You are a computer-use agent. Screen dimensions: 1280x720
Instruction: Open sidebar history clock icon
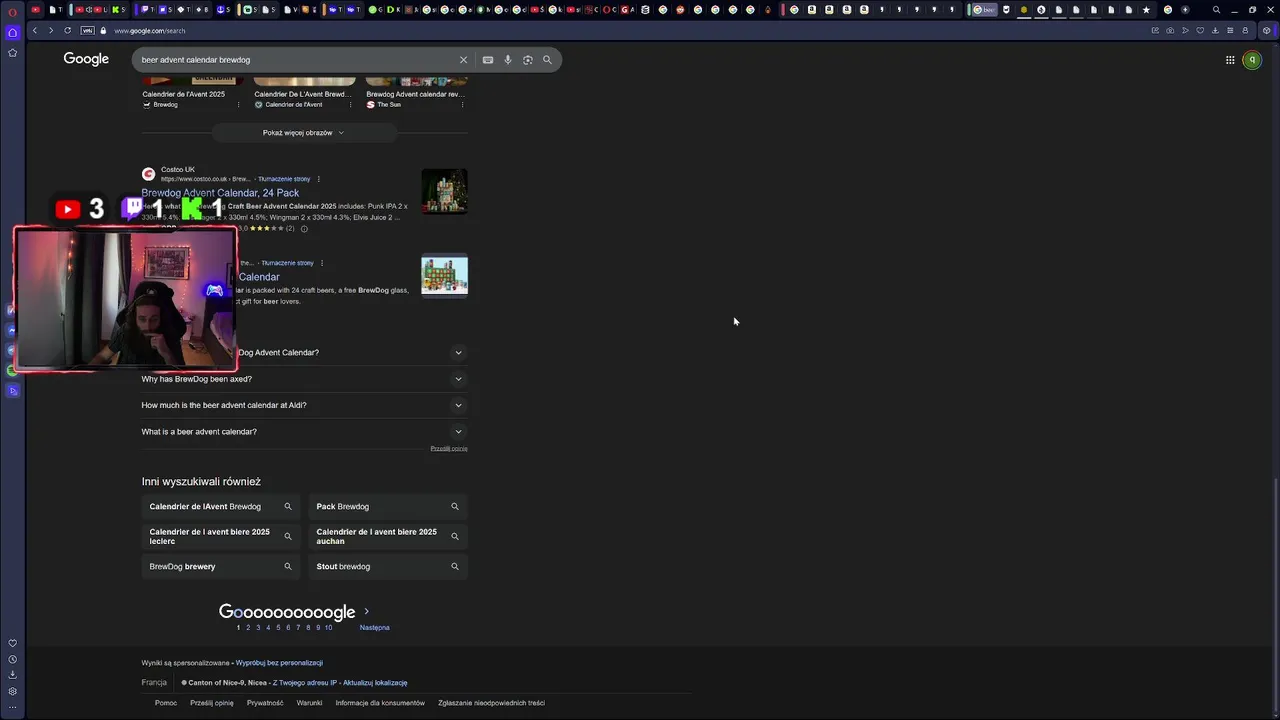(13, 659)
